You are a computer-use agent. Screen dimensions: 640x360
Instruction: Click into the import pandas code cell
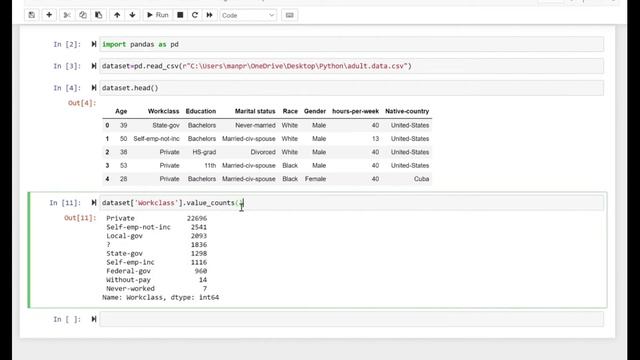pos(351,44)
